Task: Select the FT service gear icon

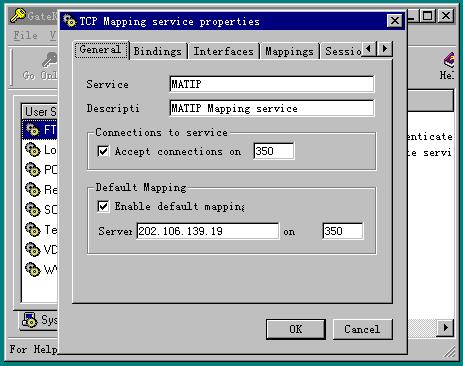Action: (x=33, y=130)
